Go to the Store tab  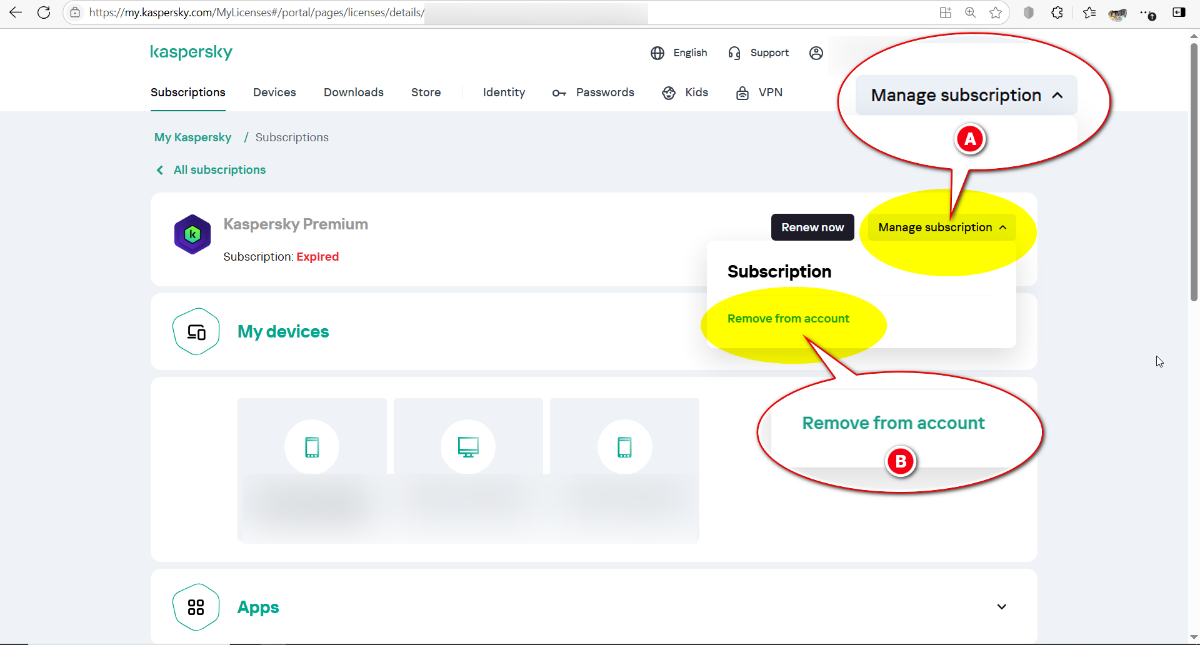426,92
